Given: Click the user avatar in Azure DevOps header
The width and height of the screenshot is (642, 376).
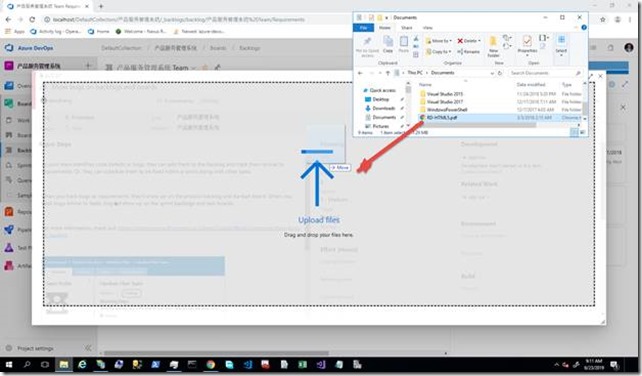Looking at the screenshot, I should 629,48.
